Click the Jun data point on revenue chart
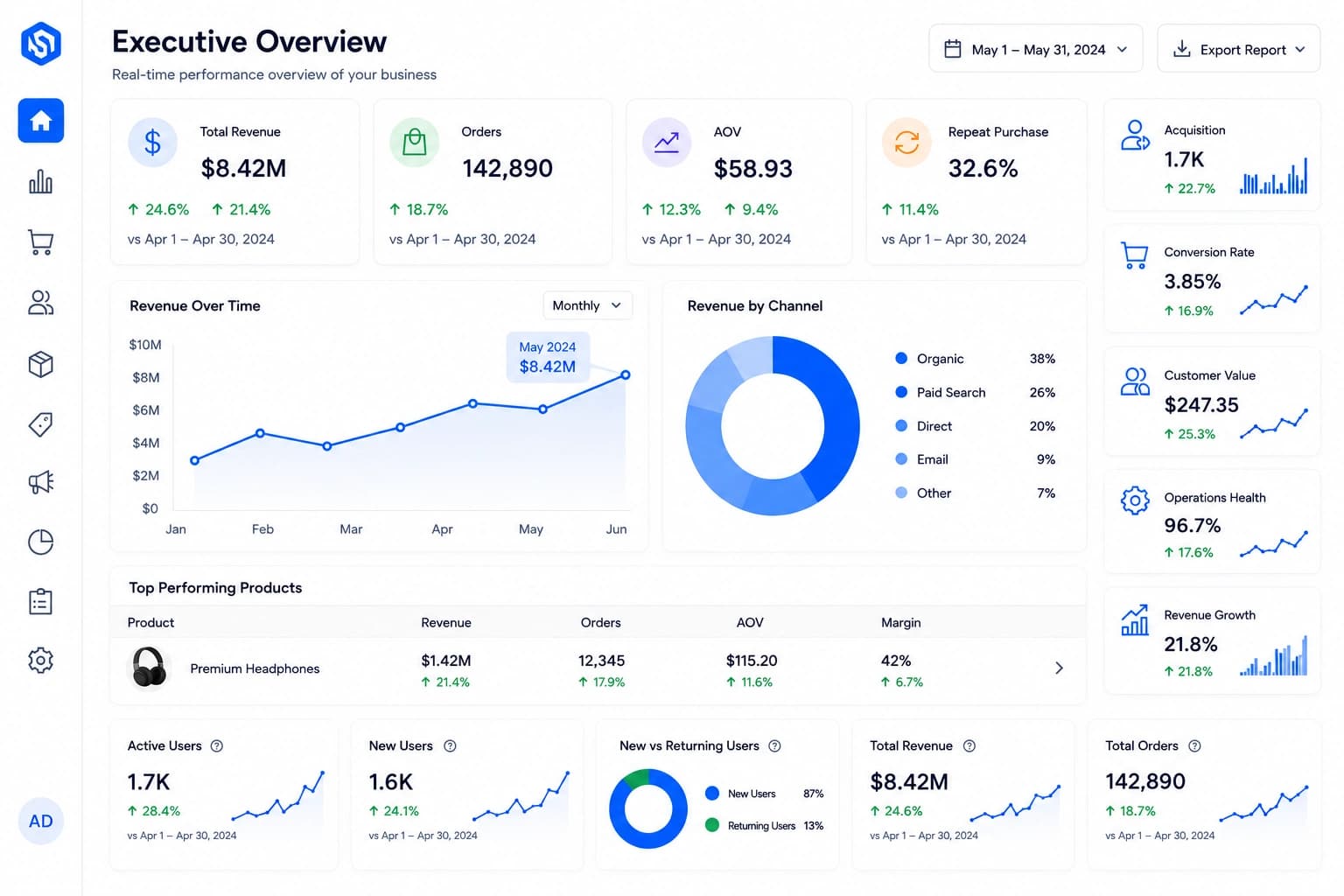 tap(626, 374)
